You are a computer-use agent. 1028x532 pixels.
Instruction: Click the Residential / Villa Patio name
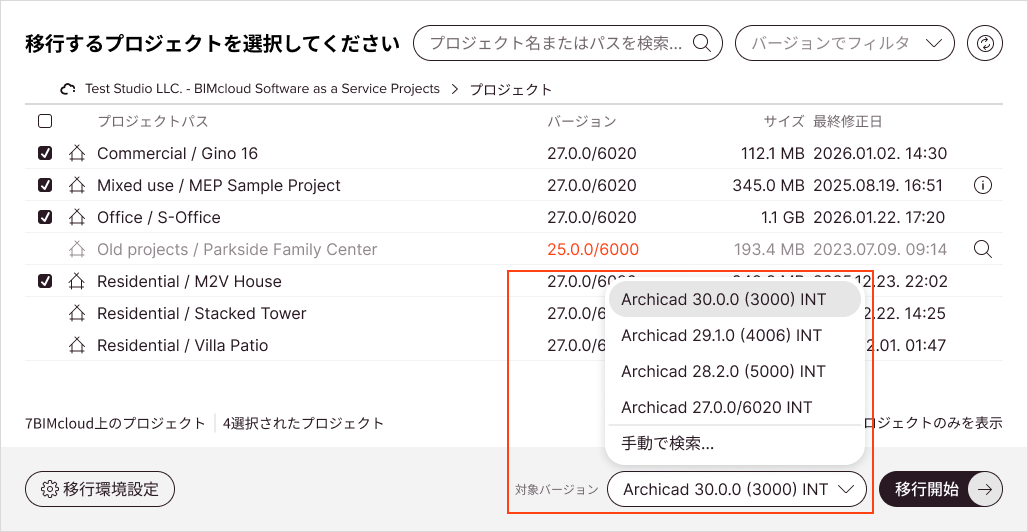[183, 345]
